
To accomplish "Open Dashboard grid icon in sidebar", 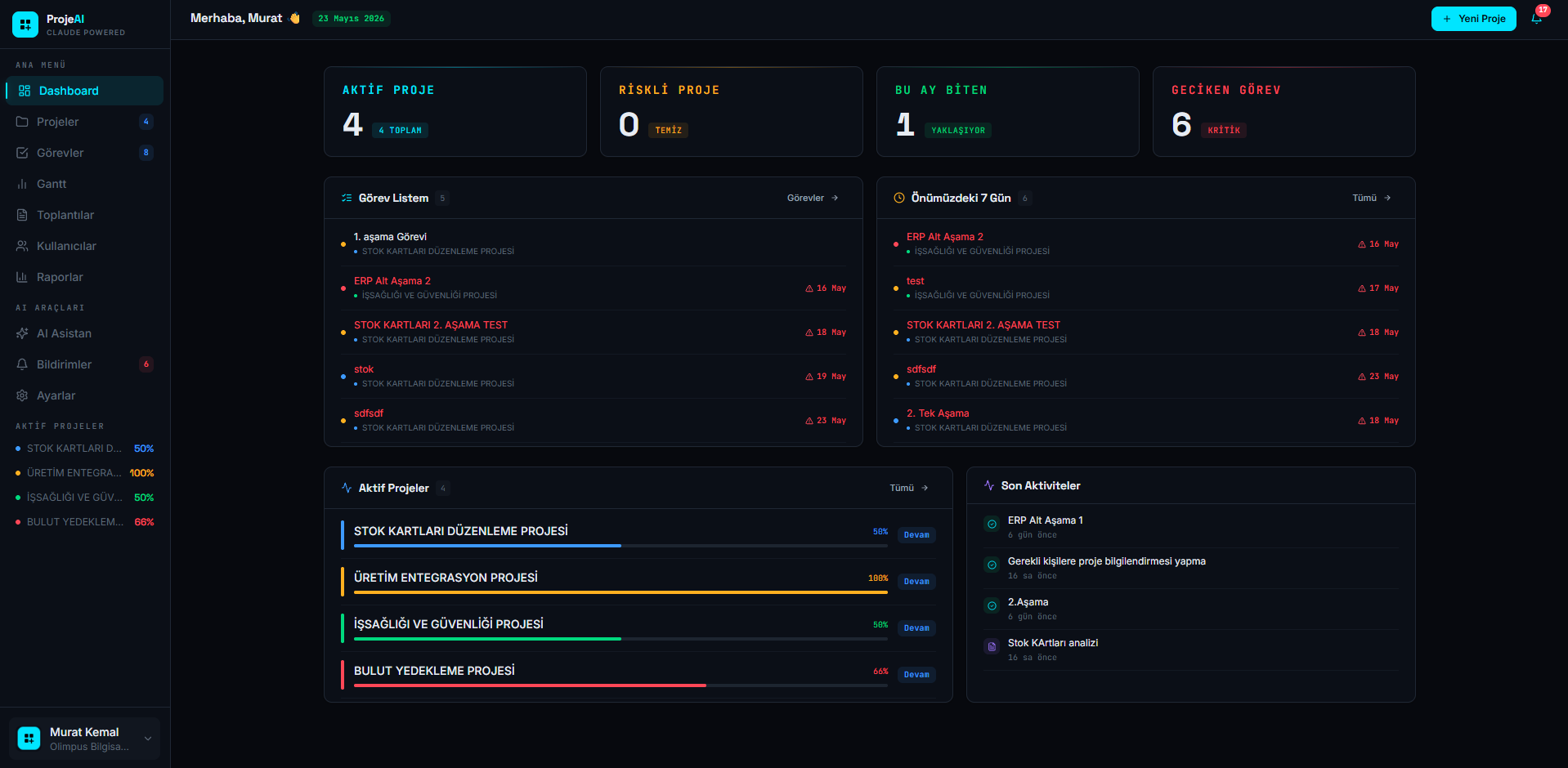I will pos(25,91).
